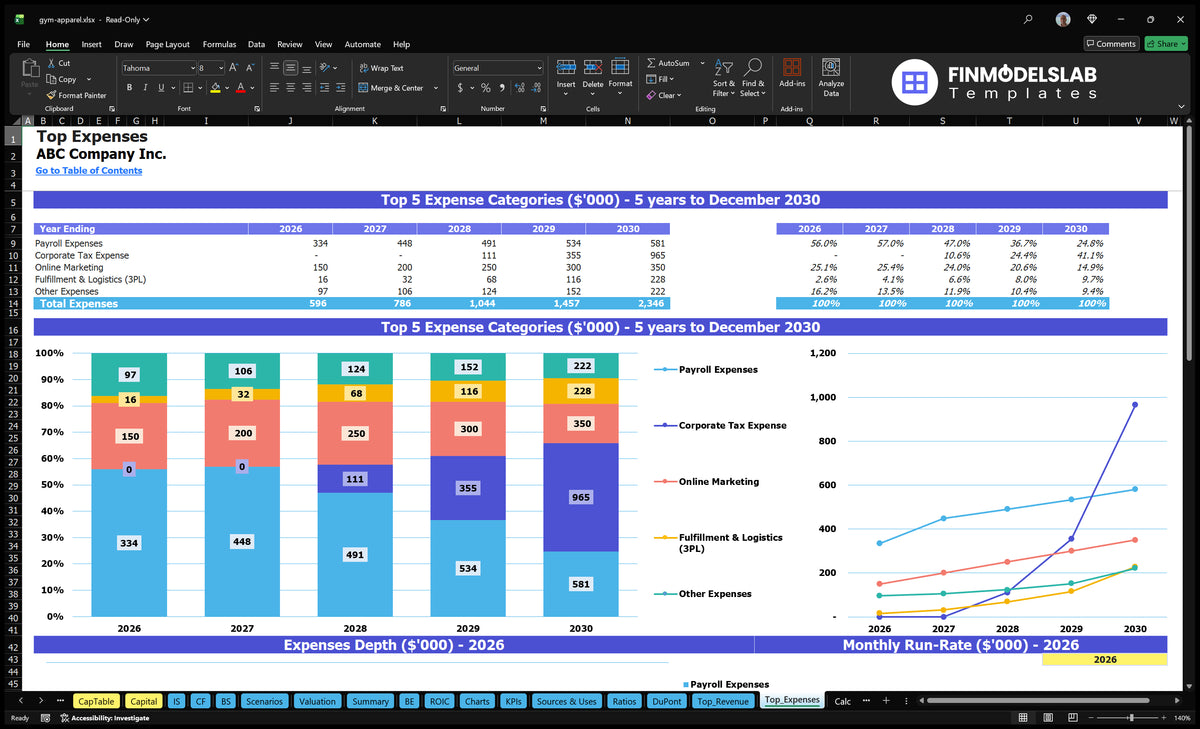1200x729 pixels.
Task: Toggle Wrap Text
Action: 381,68
